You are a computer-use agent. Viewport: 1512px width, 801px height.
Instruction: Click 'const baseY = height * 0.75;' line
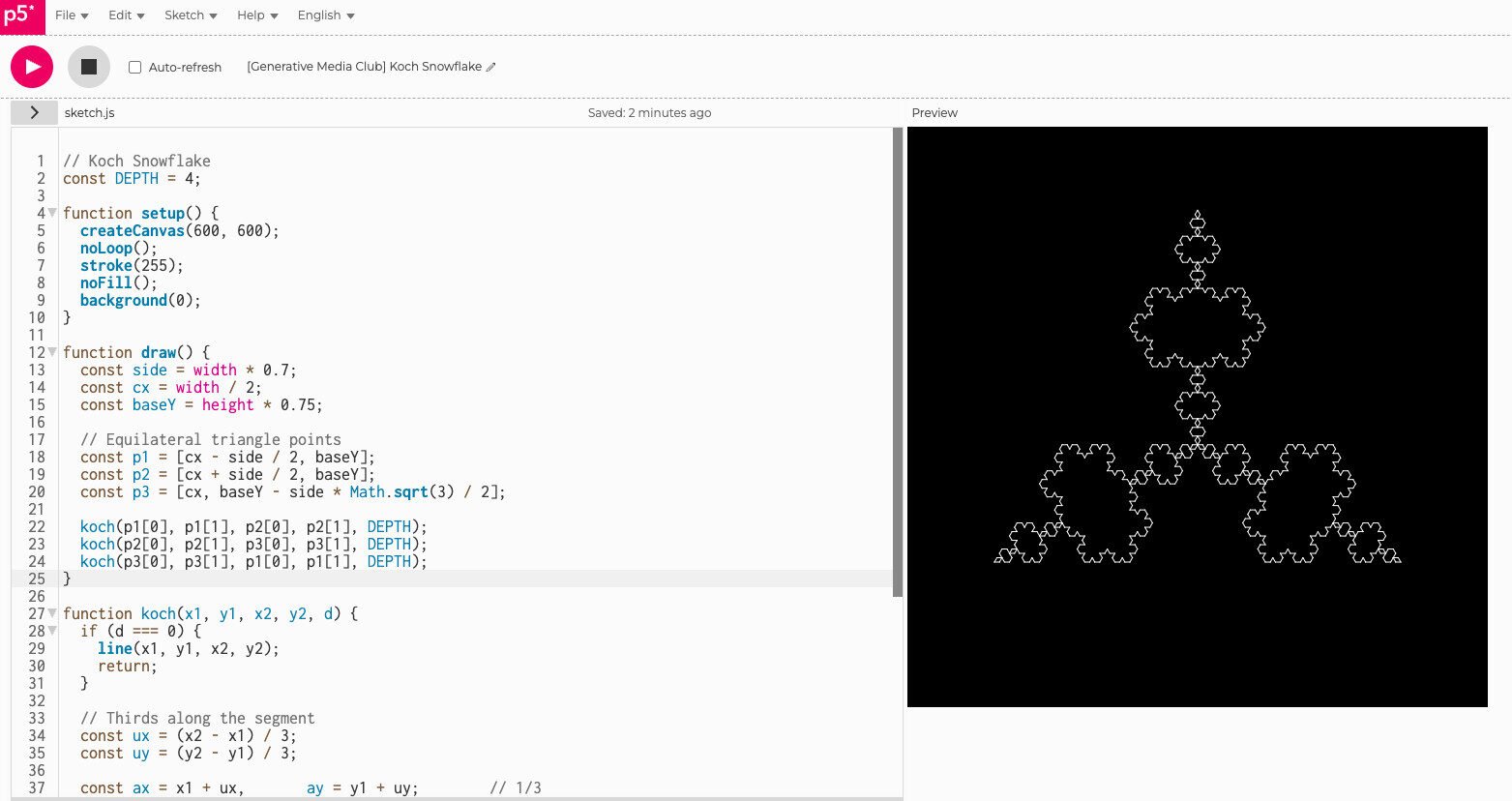[201, 404]
